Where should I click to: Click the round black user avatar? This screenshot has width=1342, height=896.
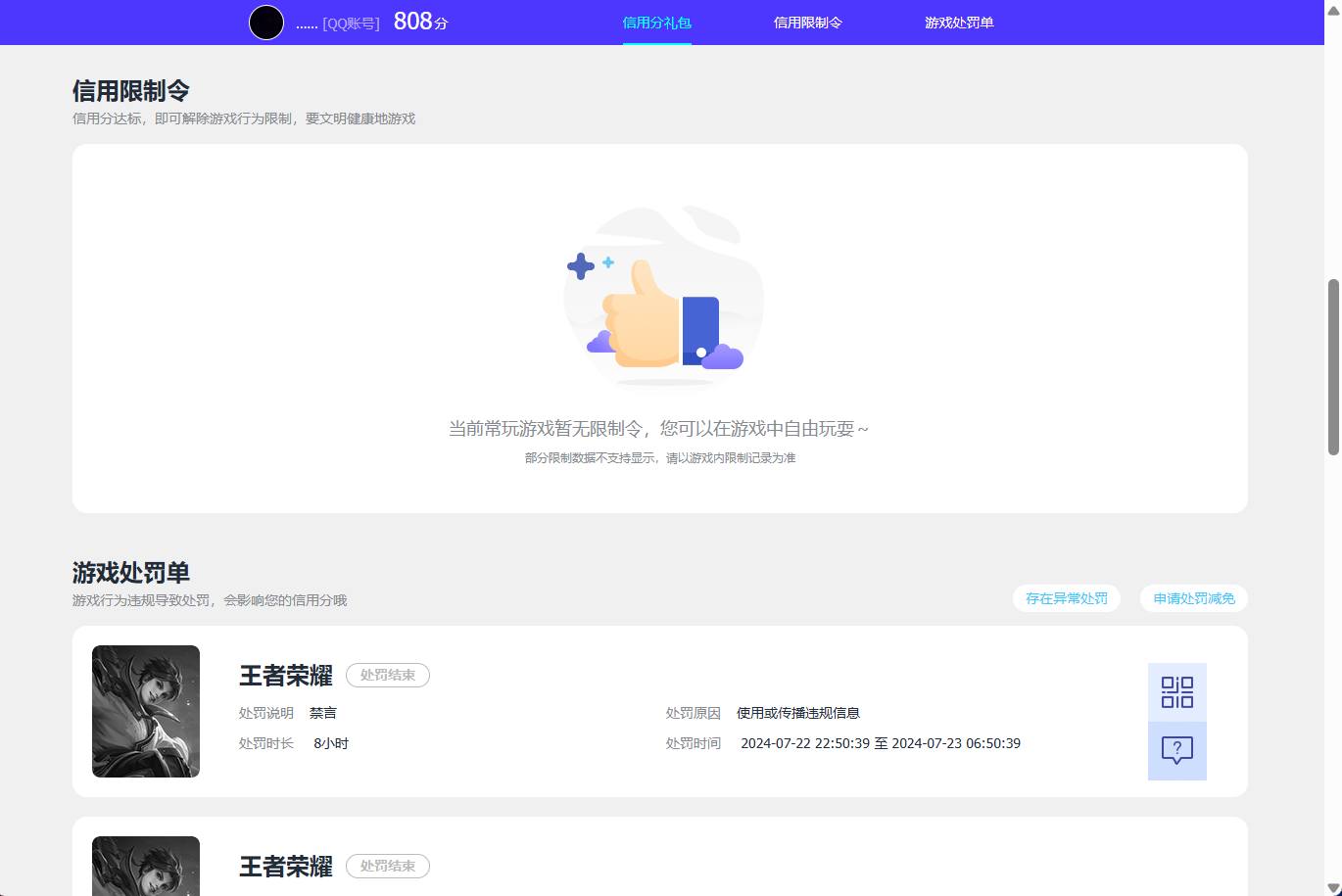click(x=266, y=23)
